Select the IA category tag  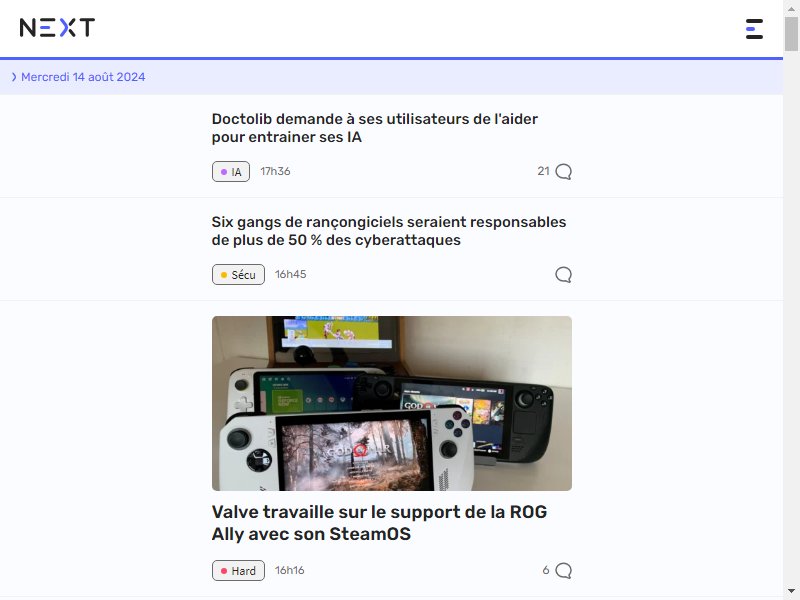[x=231, y=172]
